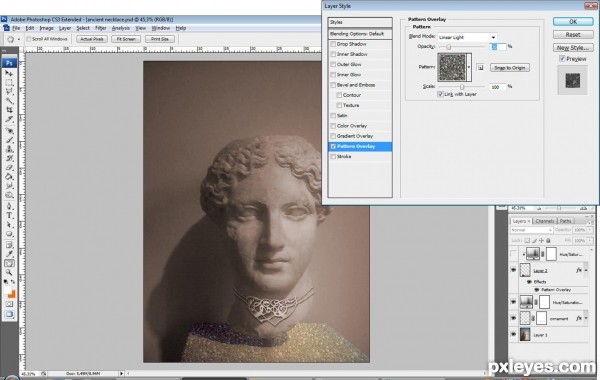
Task: Open the Image menu
Action: point(46,28)
